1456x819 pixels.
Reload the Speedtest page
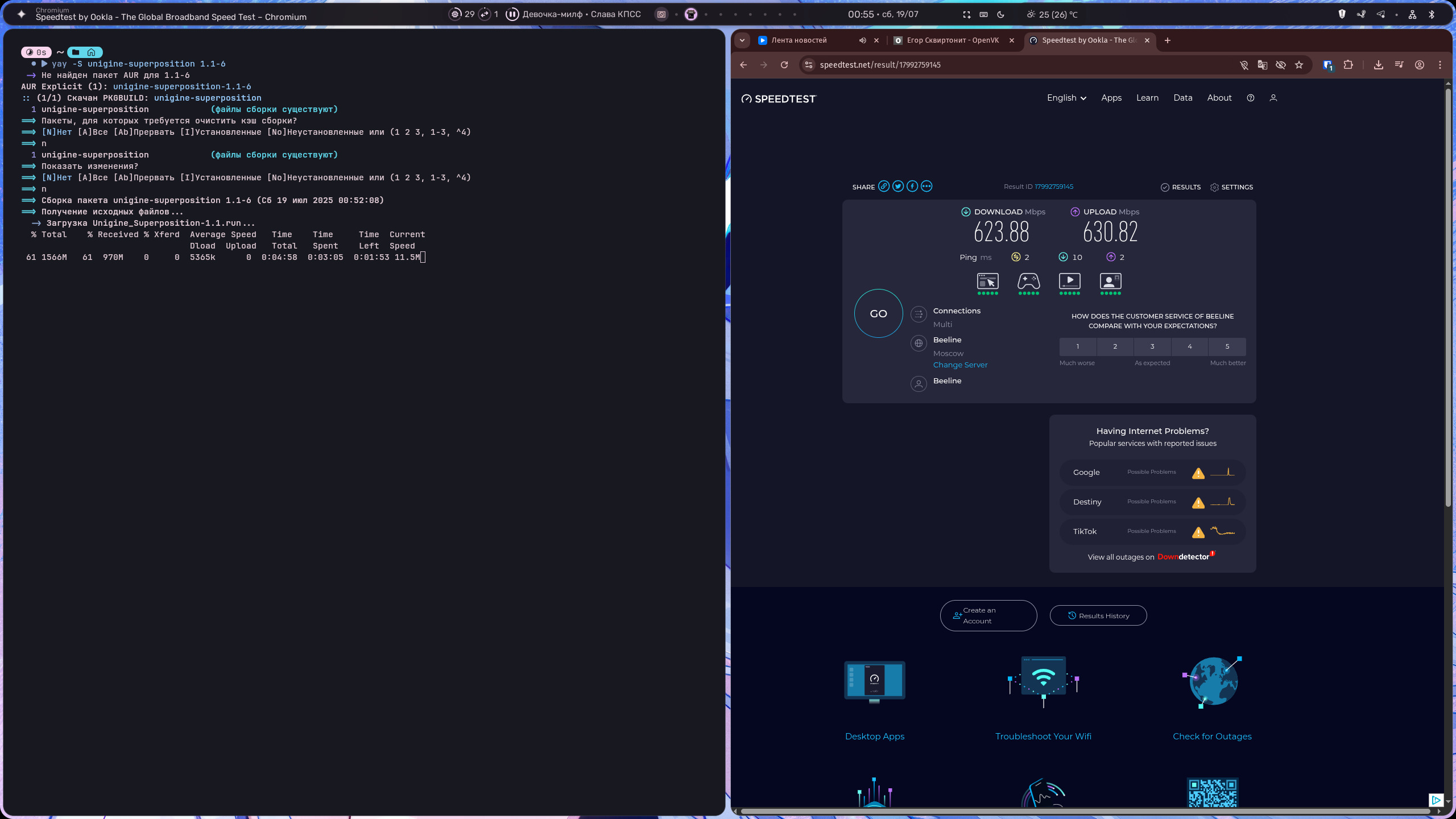coord(784,65)
